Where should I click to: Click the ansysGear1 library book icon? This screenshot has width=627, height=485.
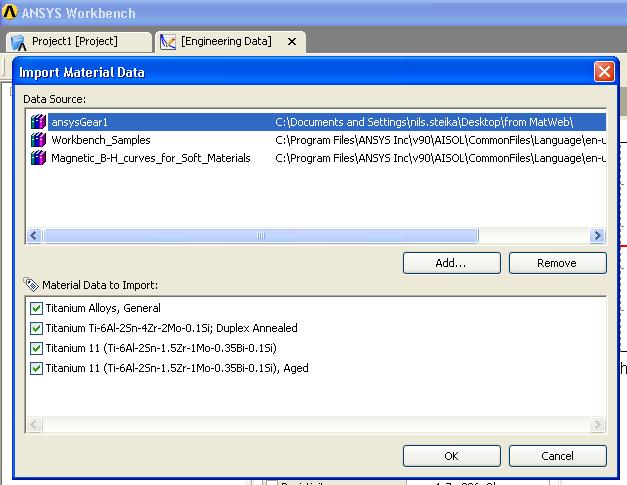[38, 122]
